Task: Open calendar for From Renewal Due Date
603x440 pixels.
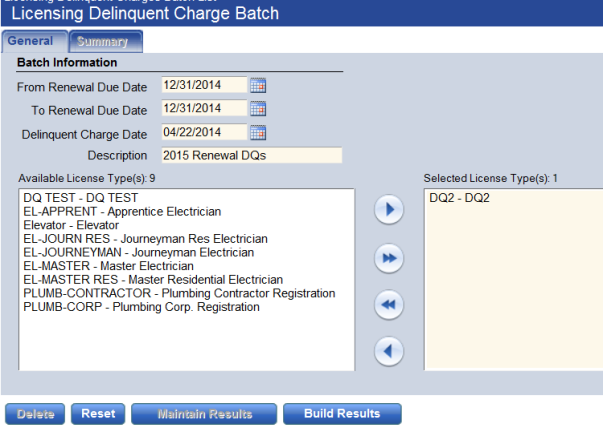Action: tap(257, 86)
